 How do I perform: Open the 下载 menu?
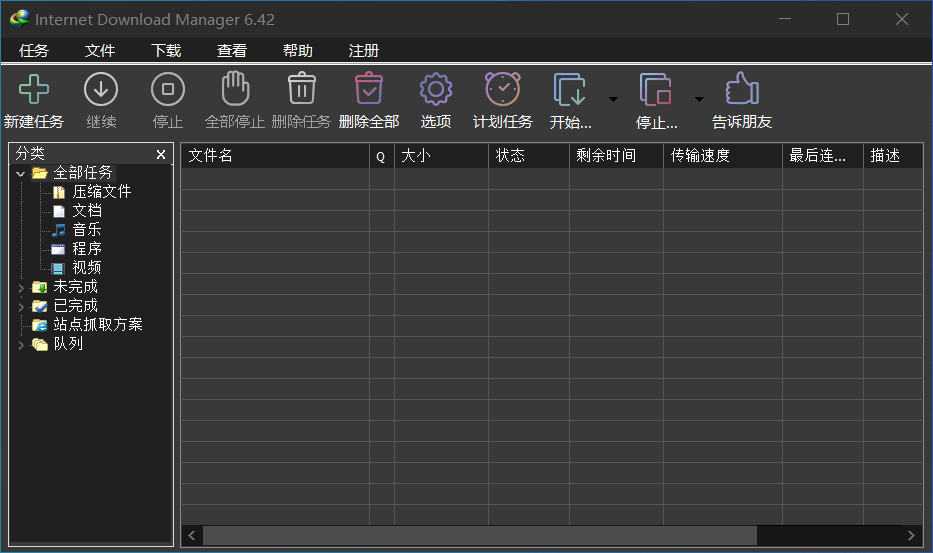[x=166, y=51]
